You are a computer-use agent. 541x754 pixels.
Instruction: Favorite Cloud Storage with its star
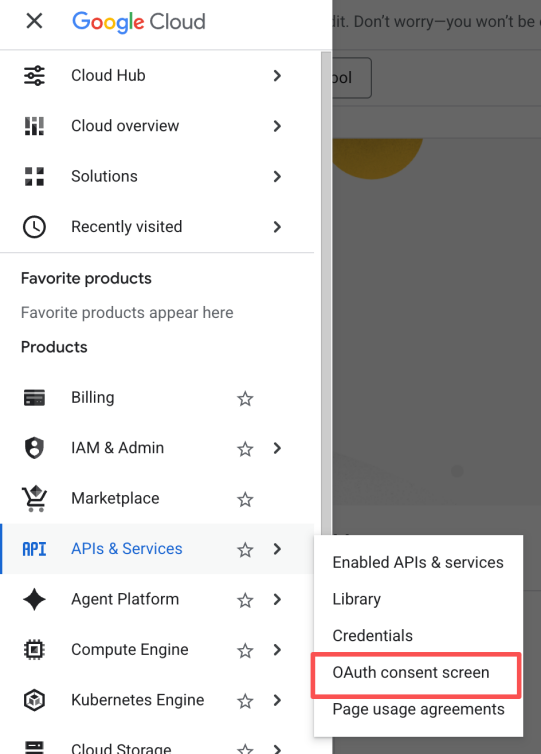(245, 749)
